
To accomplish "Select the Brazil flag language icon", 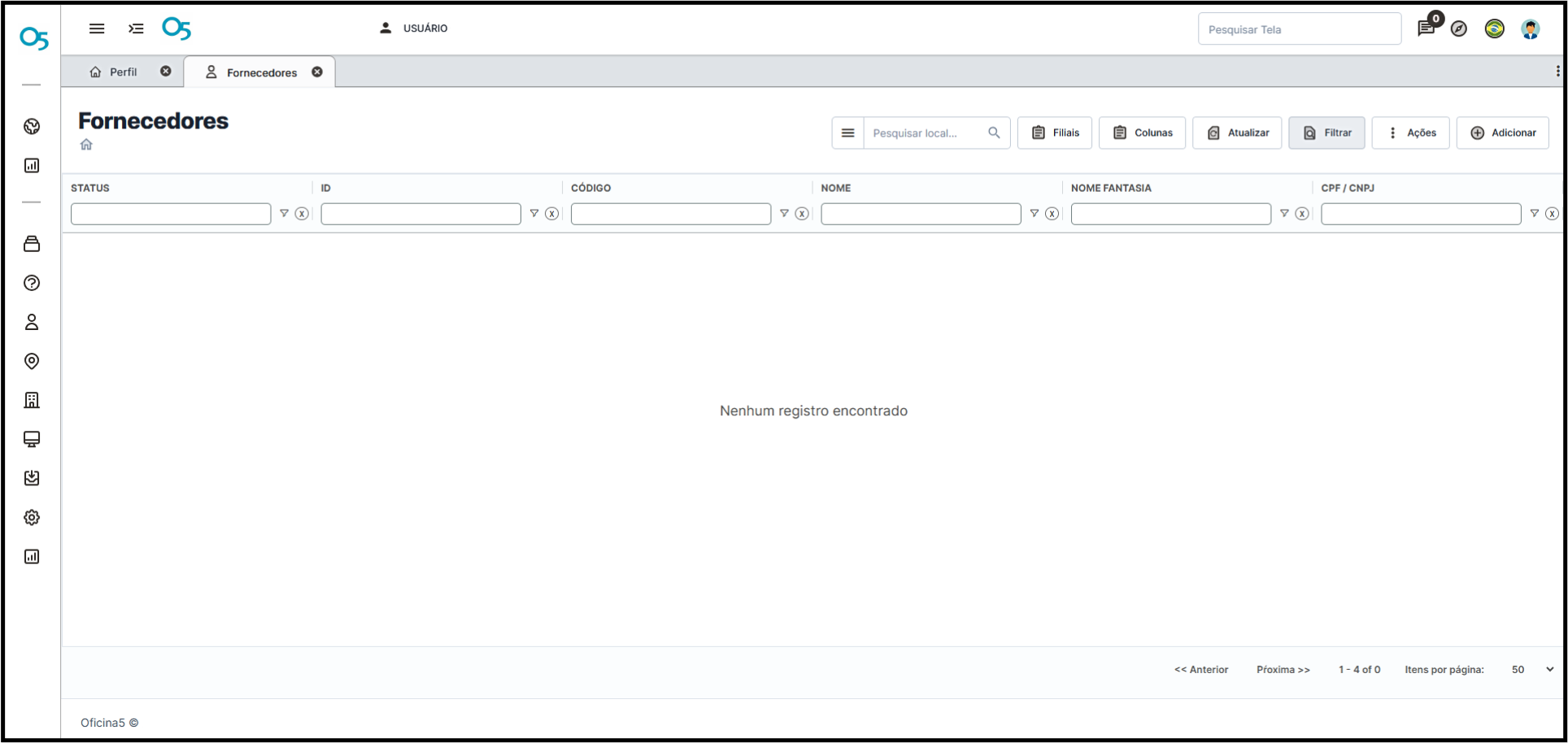I will (x=1494, y=28).
